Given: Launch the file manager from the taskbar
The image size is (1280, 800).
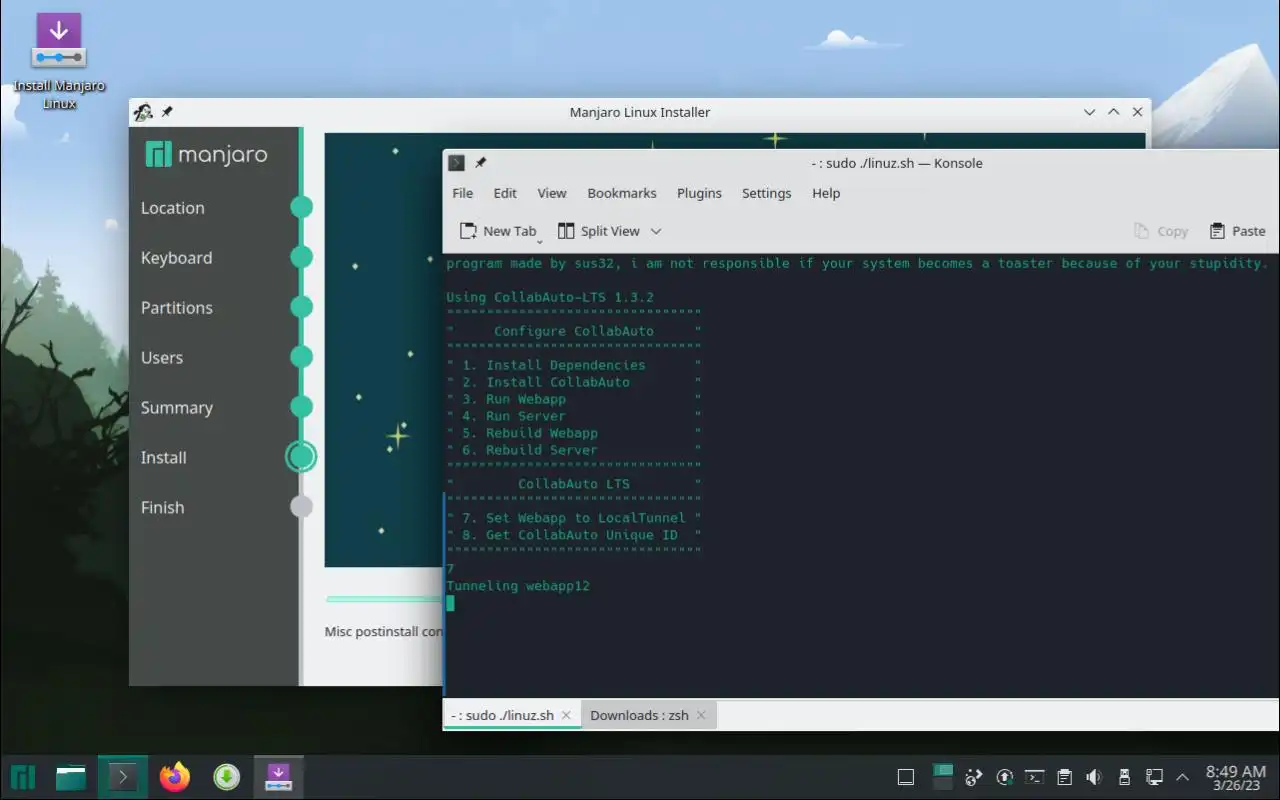Looking at the screenshot, I should click(x=71, y=777).
